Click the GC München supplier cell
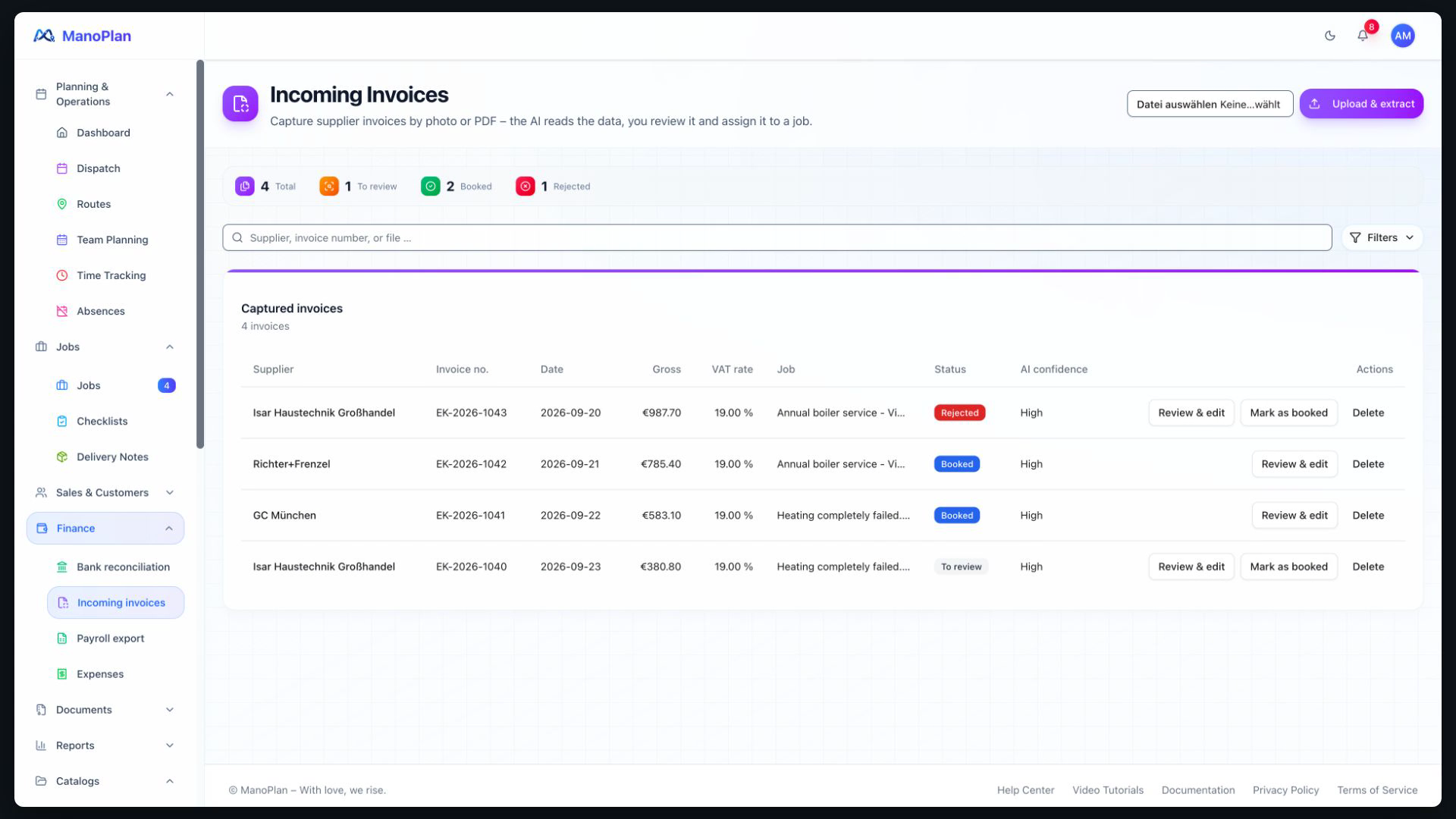1456x819 pixels. click(x=284, y=516)
